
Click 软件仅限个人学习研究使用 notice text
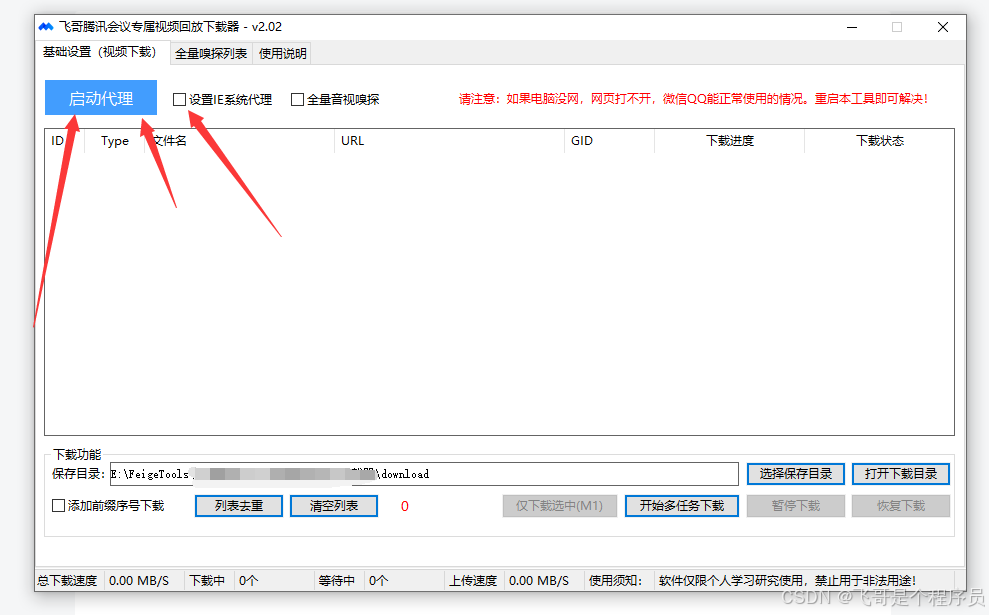coord(787,580)
